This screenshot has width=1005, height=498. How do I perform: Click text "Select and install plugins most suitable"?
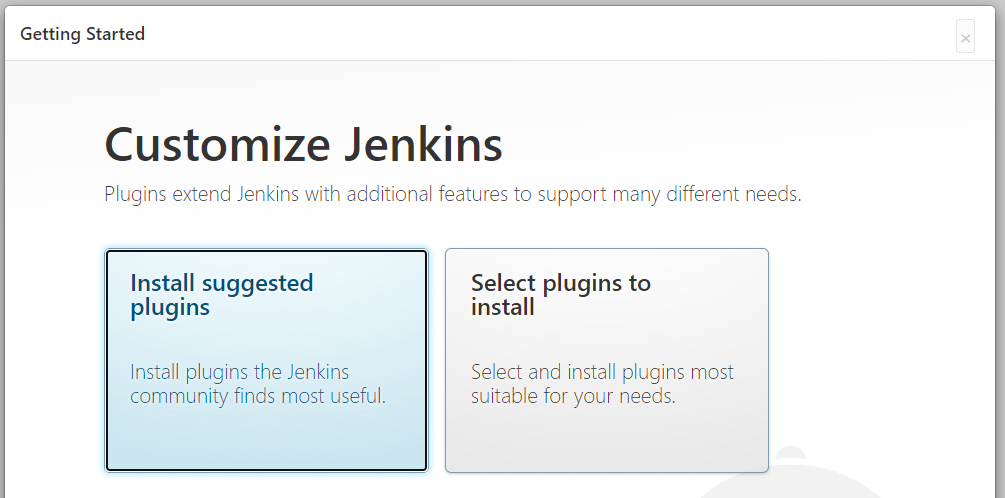pyautogui.click(x=602, y=383)
